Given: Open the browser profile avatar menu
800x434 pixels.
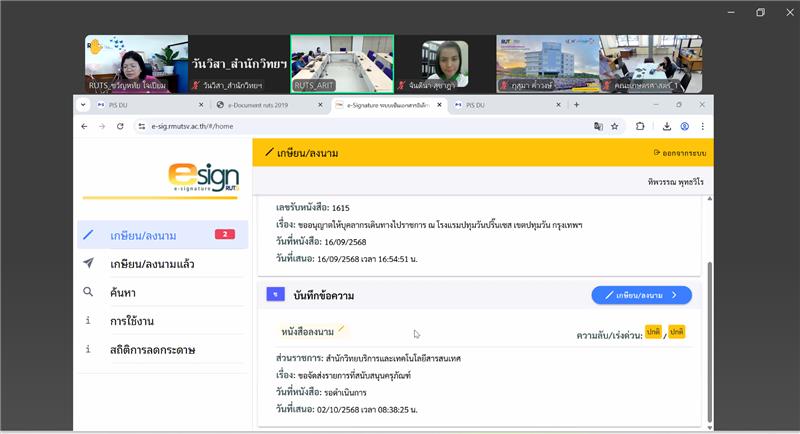Looking at the screenshot, I should coord(685,126).
